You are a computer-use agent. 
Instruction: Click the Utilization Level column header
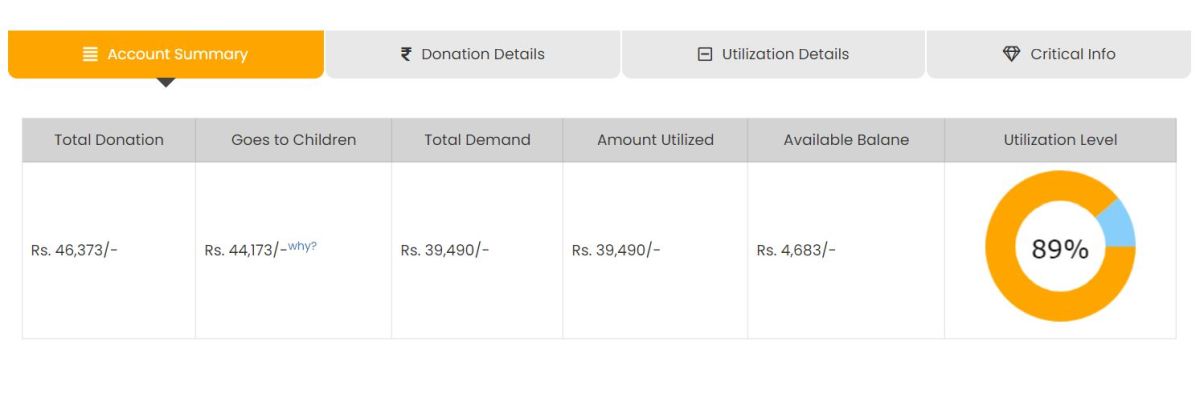tap(1060, 140)
